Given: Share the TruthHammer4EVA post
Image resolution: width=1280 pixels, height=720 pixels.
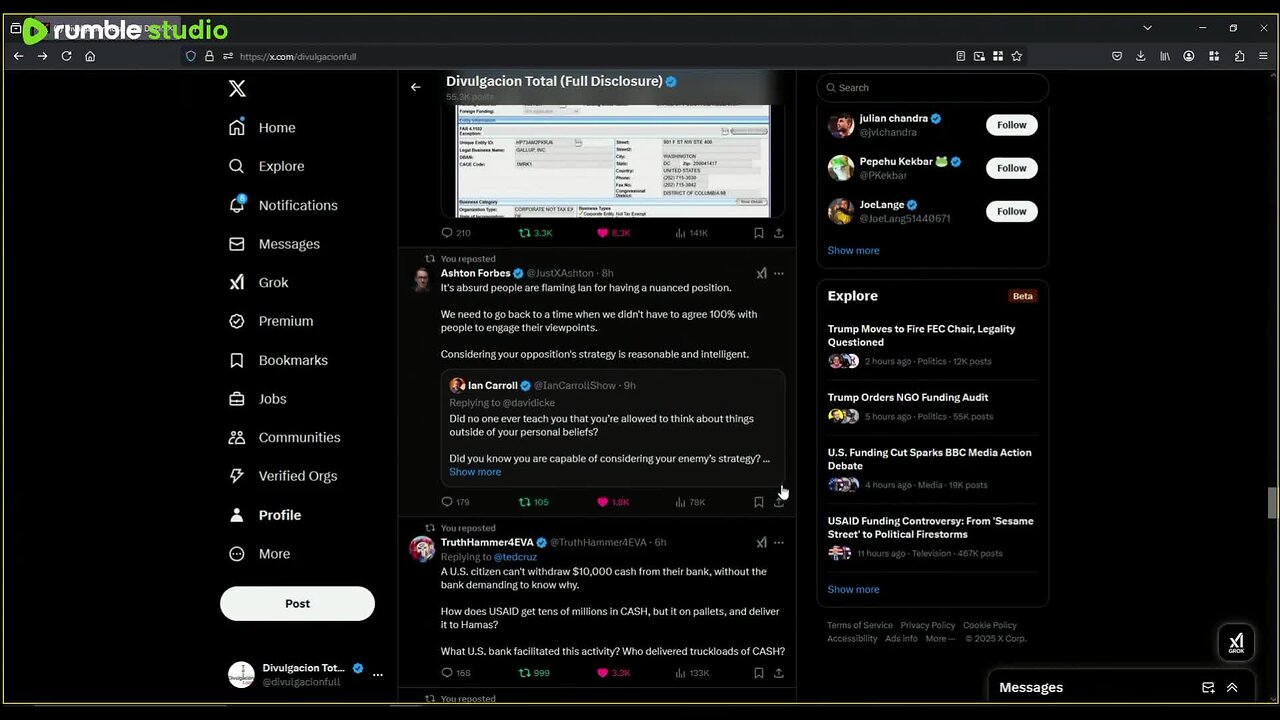Looking at the screenshot, I should (779, 673).
